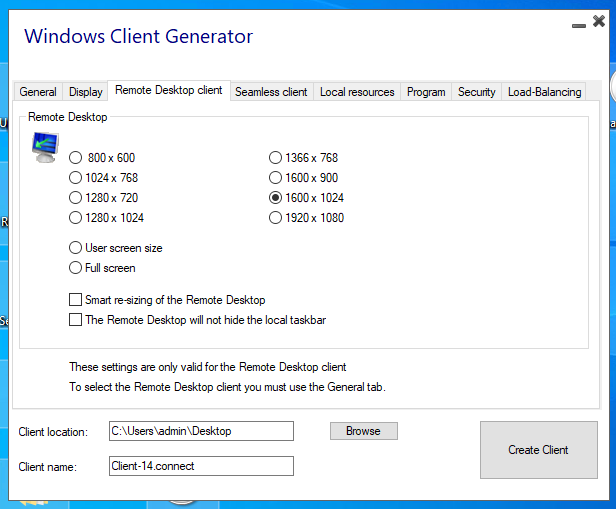Switch to the General tab

tap(38, 92)
